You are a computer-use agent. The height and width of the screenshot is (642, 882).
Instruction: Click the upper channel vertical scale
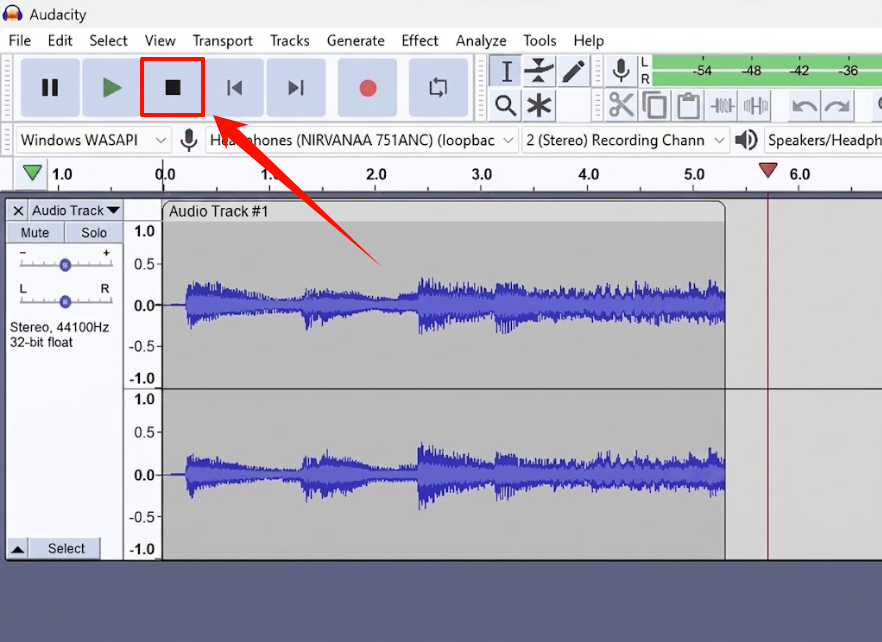click(x=143, y=305)
